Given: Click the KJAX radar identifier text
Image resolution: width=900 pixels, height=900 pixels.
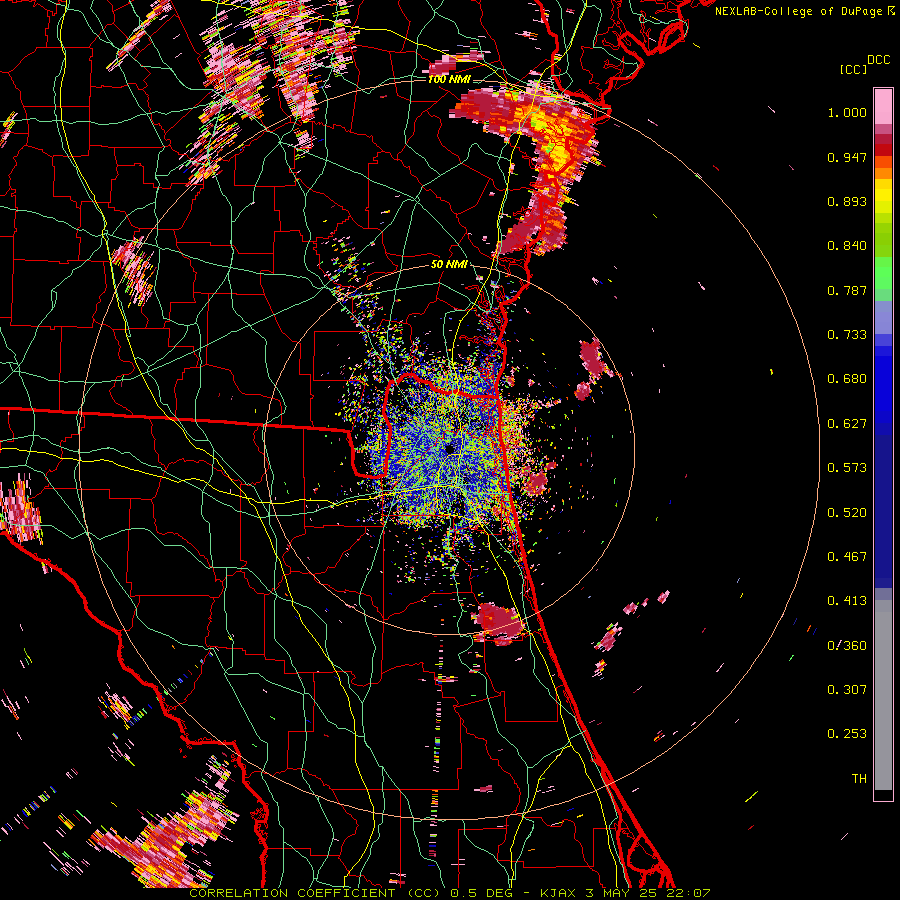Looking at the screenshot, I should tap(557, 893).
